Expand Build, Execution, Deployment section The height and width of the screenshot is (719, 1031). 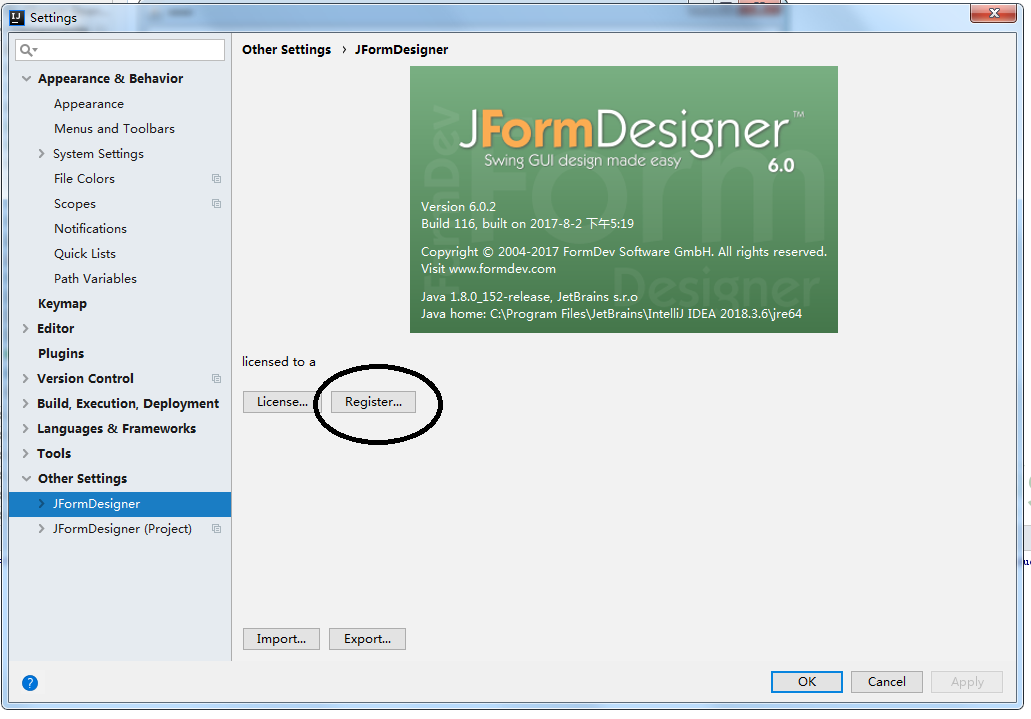[26, 403]
